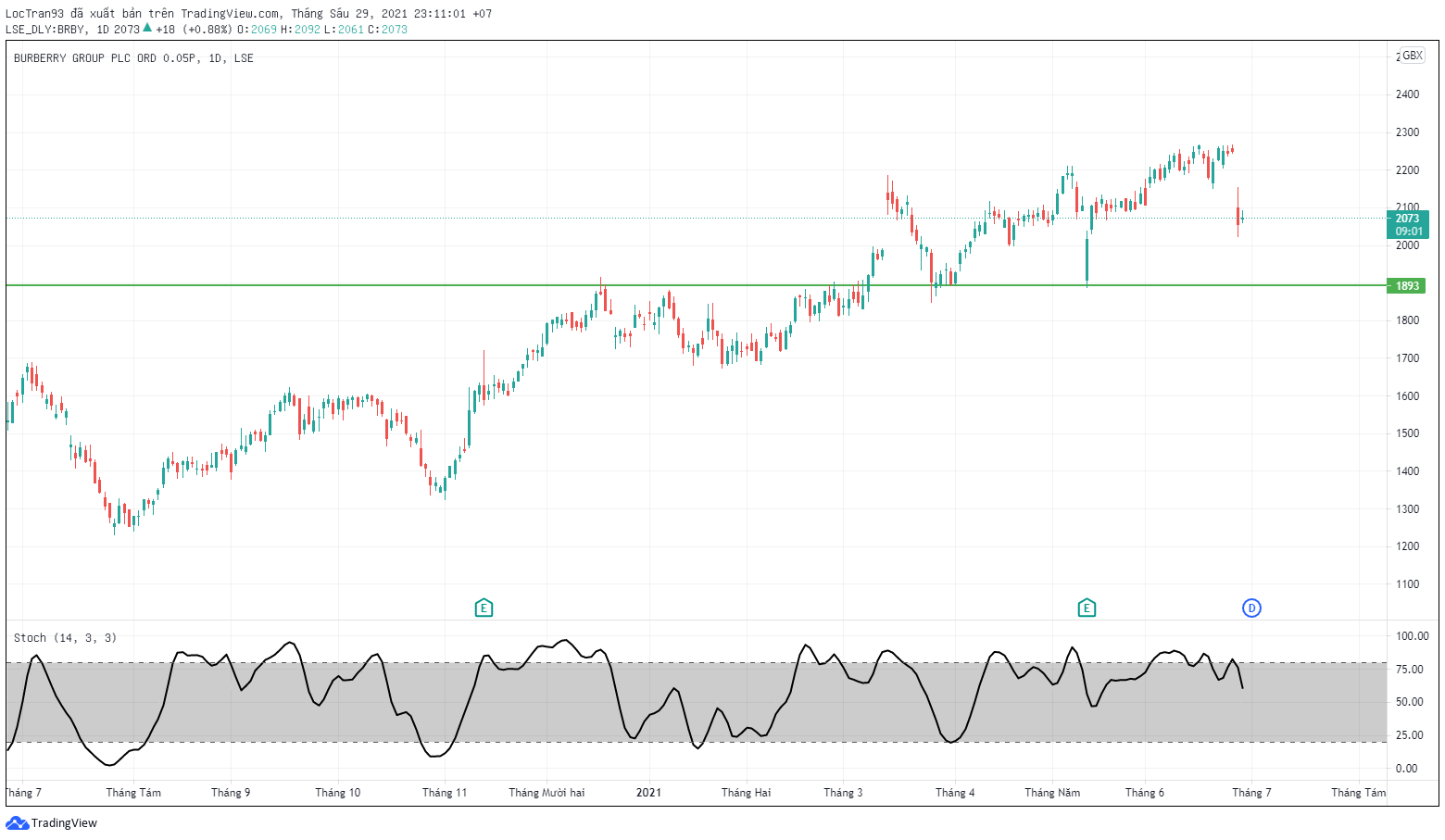Click the 100.00 stochastic scale value
This screenshot has width=1445, height=840.
click(x=1413, y=636)
